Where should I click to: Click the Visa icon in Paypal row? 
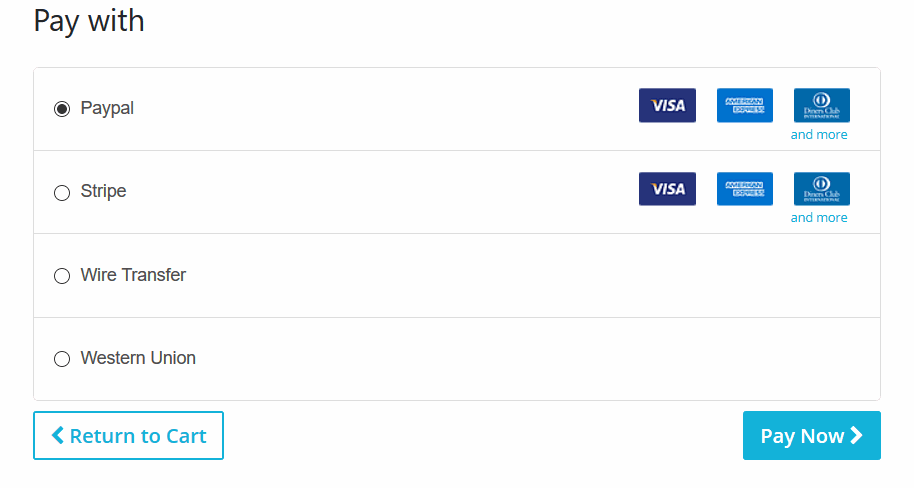[x=667, y=105]
